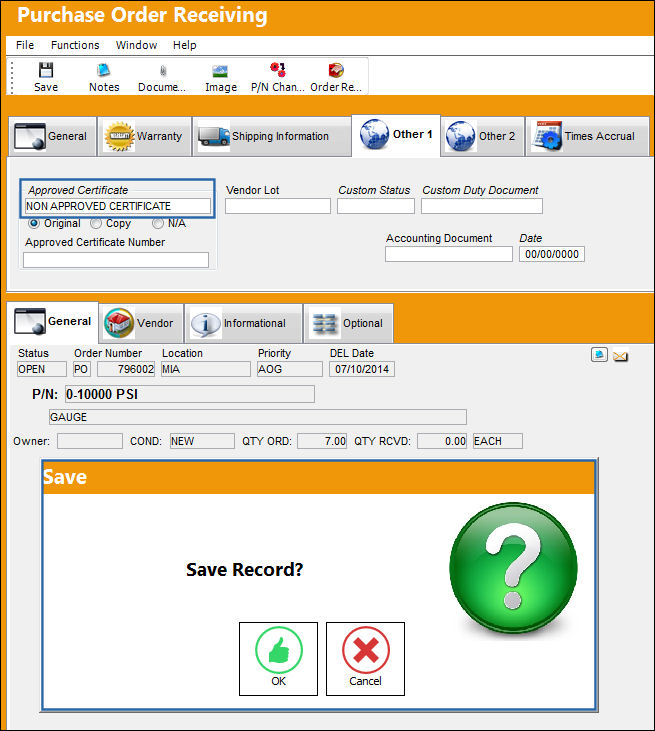The image size is (655, 731).
Task: Click the Custom Duty Document field
Action: click(x=482, y=206)
